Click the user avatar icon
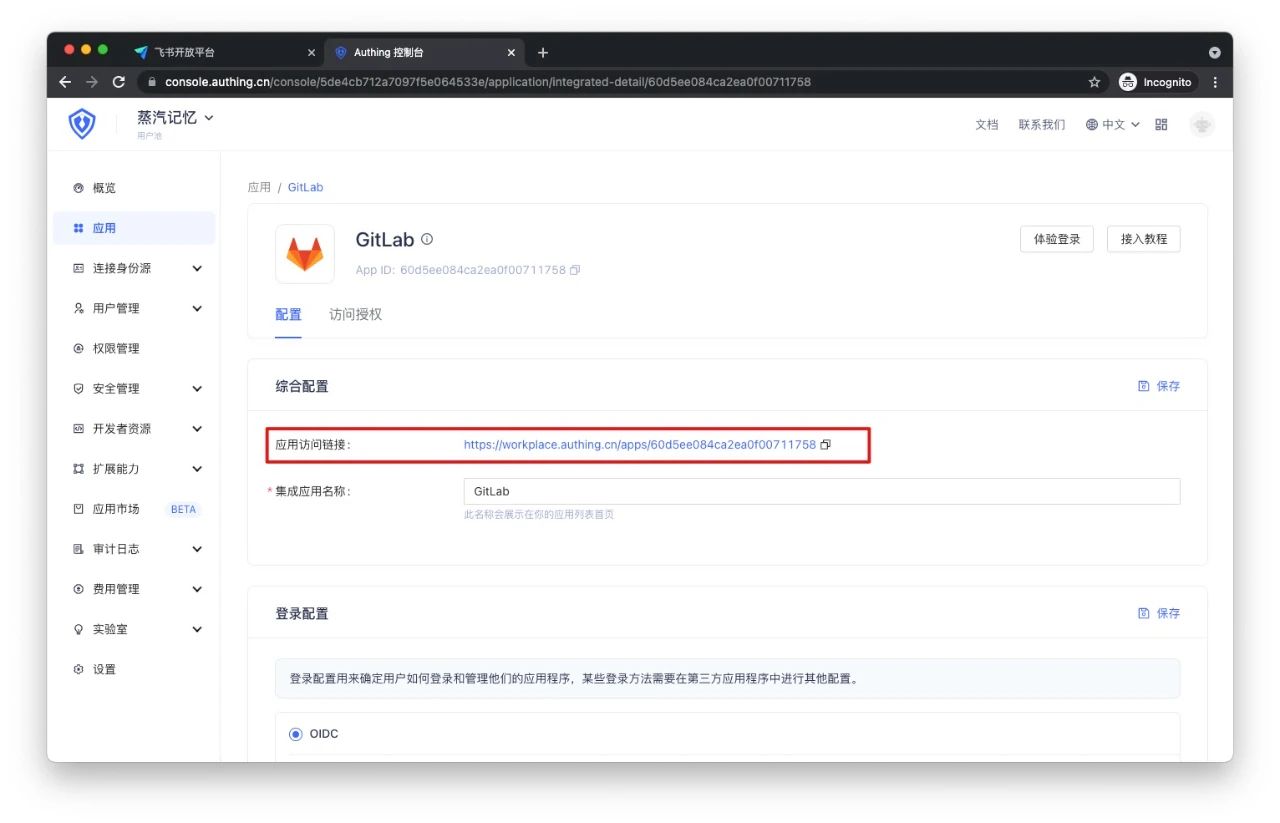The height and width of the screenshot is (823, 1280). coord(1202,125)
